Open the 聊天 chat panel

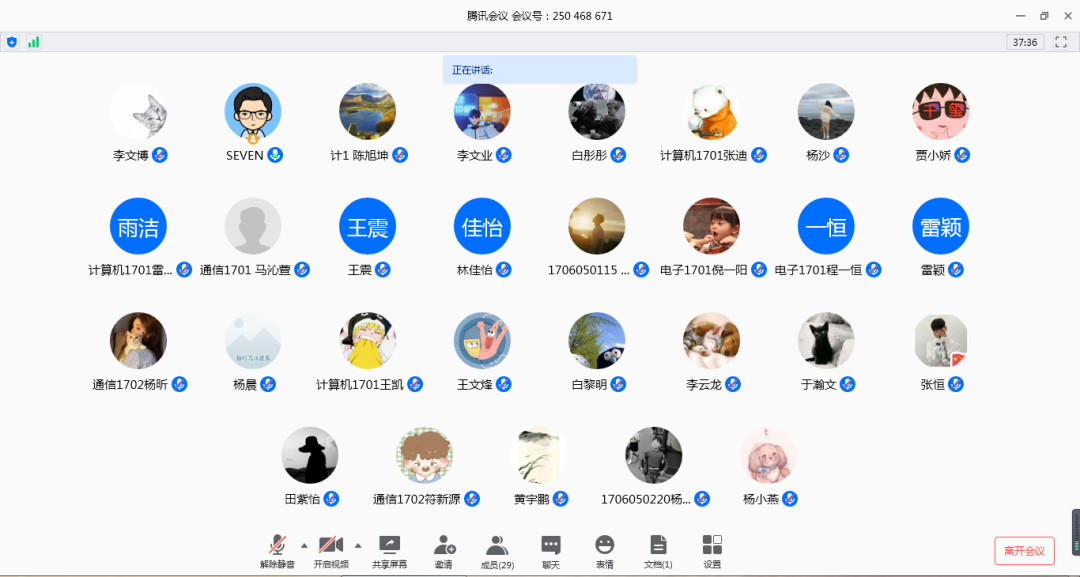coord(550,551)
